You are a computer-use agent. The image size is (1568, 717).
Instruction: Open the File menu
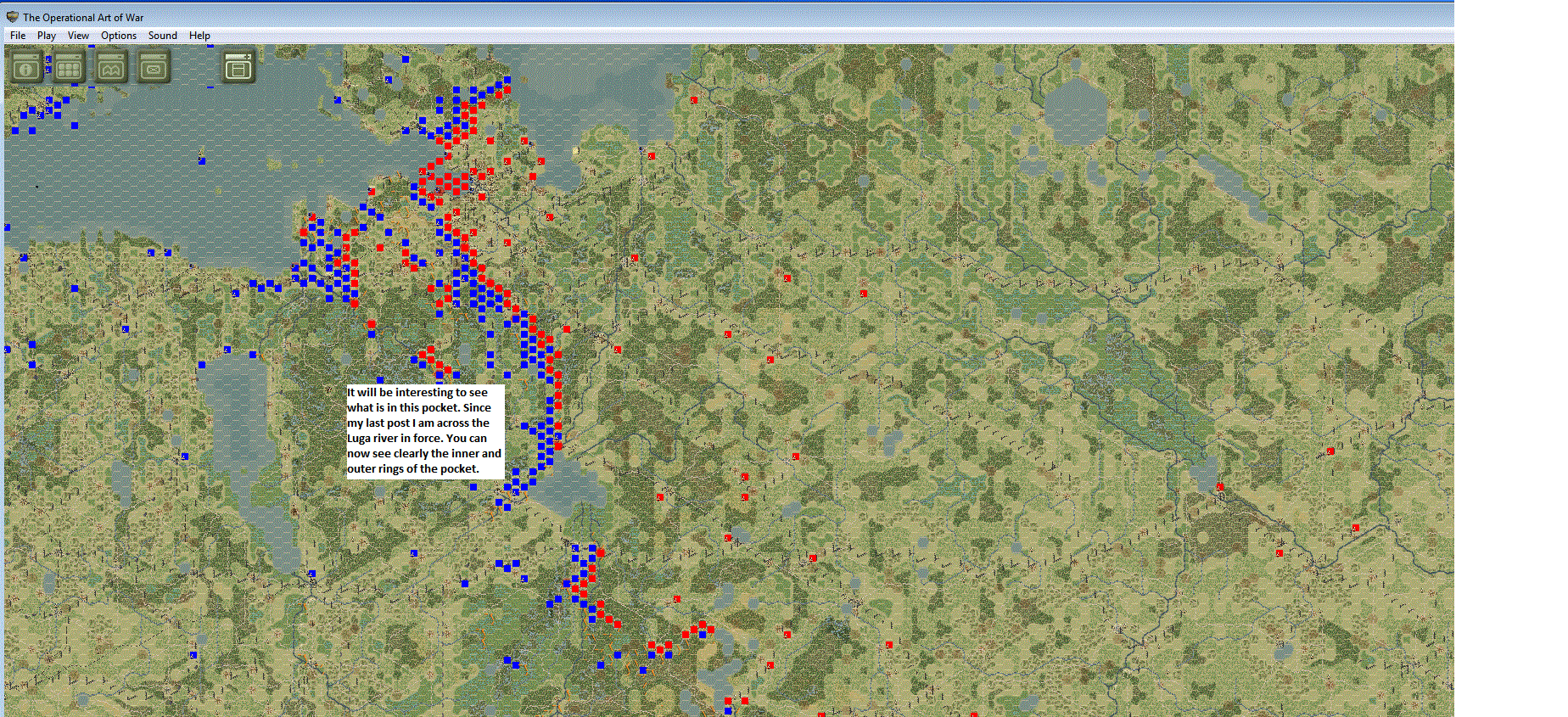coord(18,36)
